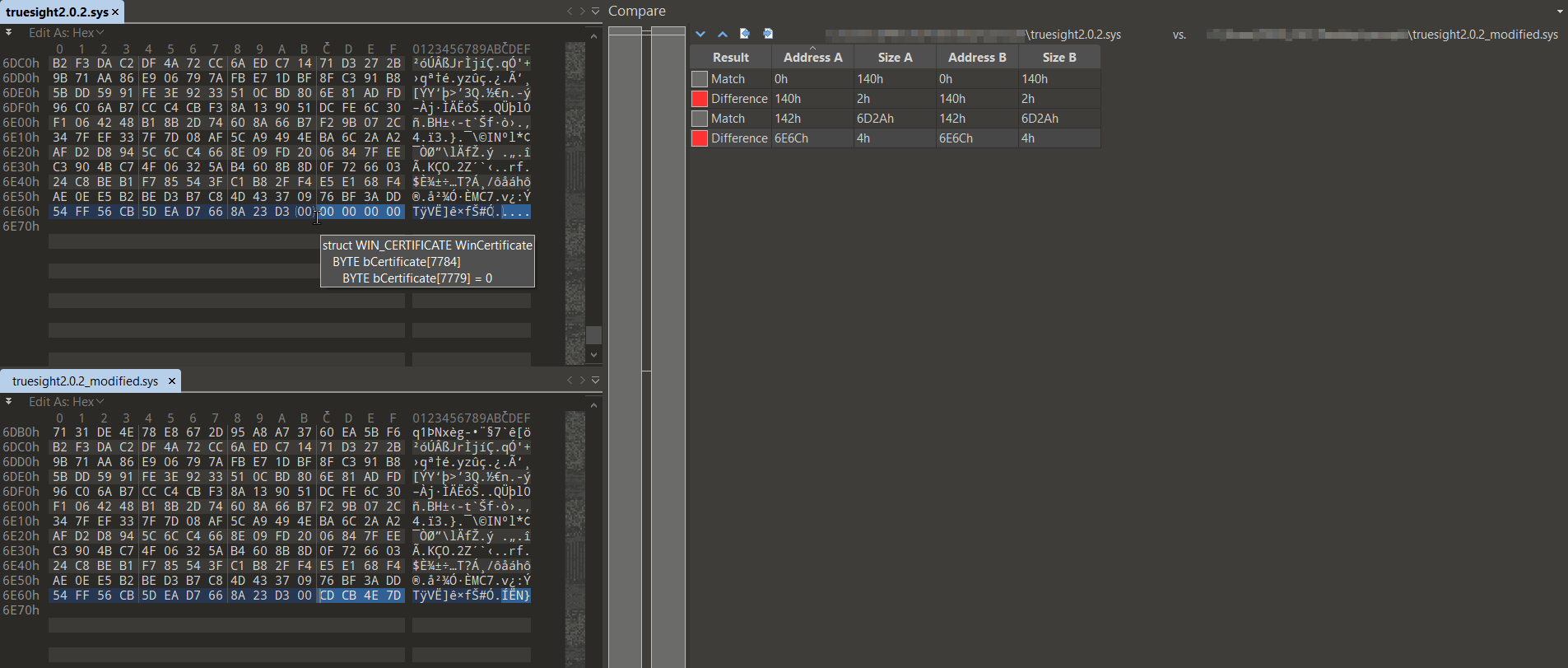1568x668 pixels.
Task: Click address 6E60h in bottom editor
Action: 21,596
